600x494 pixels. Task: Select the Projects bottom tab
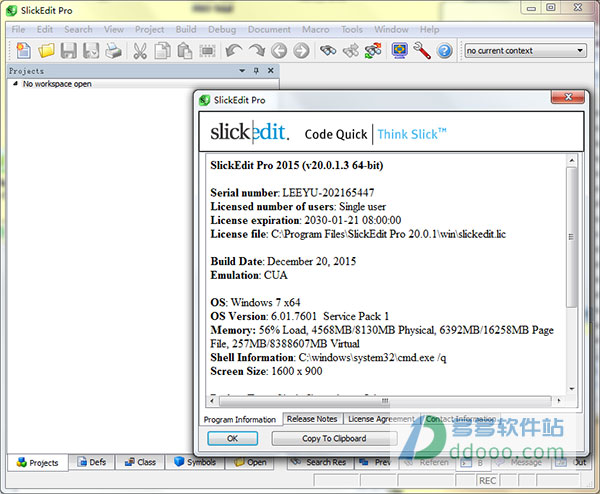click(x=38, y=463)
